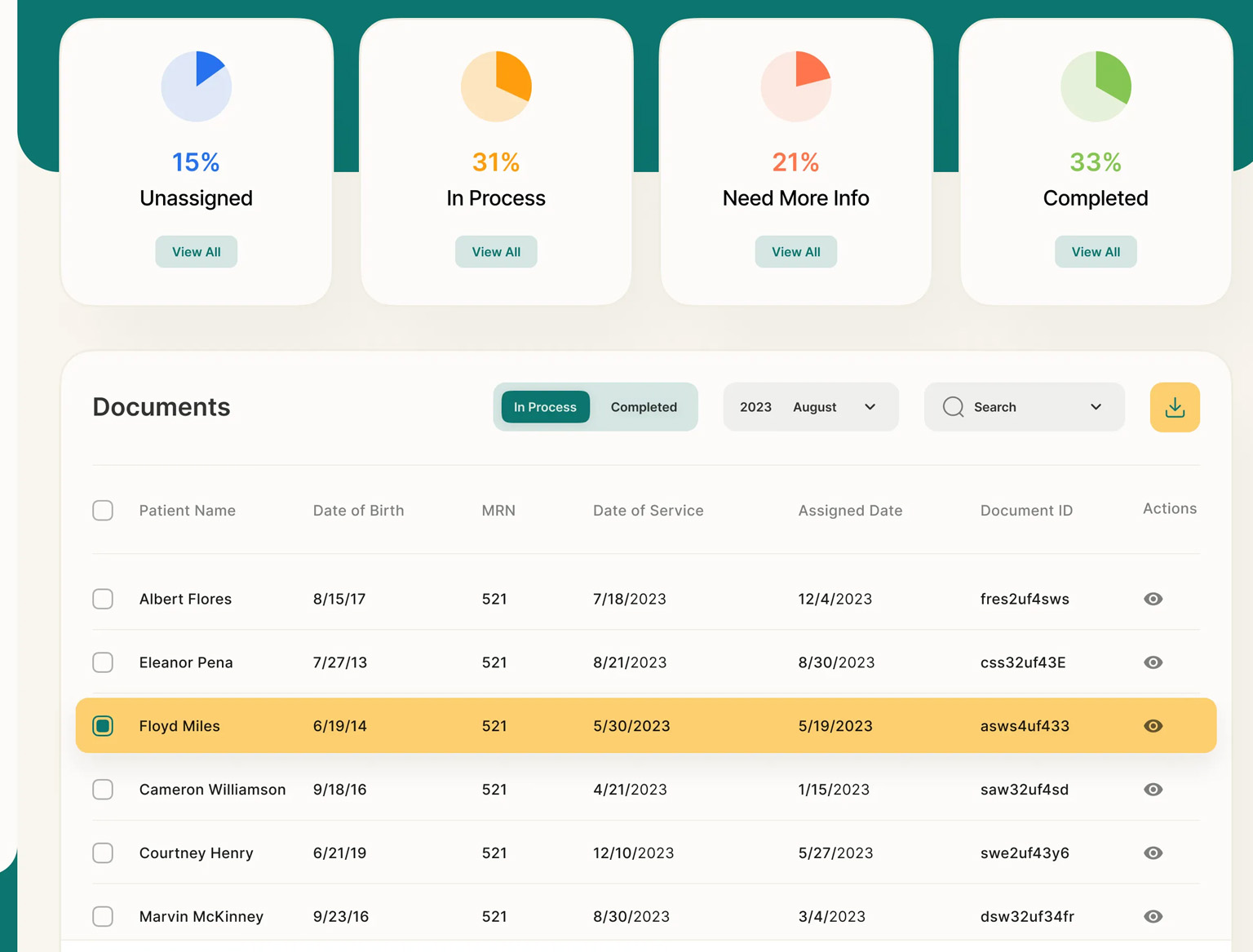Image resolution: width=1253 pixels, height=952 pixels.
Task: Click the Assigned Date column header
Action: tap(850, 511)
